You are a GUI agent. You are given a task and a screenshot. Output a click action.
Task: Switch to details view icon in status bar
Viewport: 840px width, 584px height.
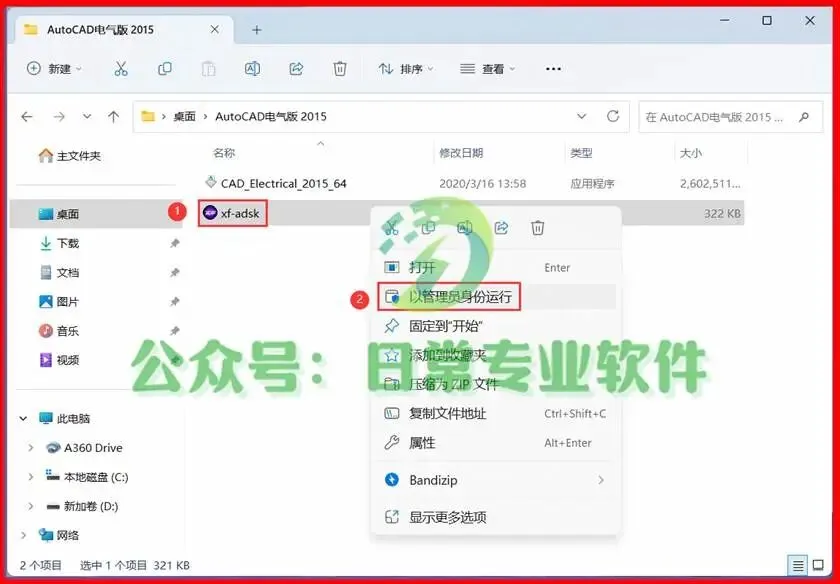pyautogui.click(x=798, y=565)
